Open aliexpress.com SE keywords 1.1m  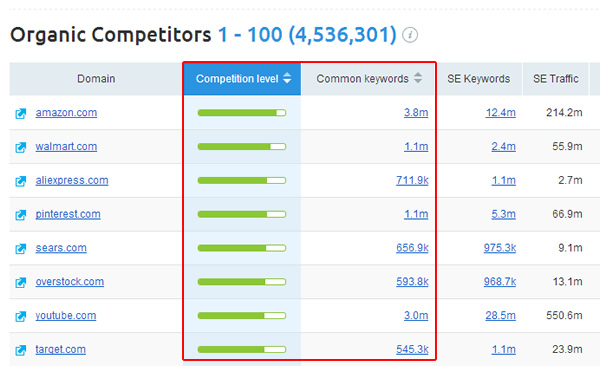[504, 180]
